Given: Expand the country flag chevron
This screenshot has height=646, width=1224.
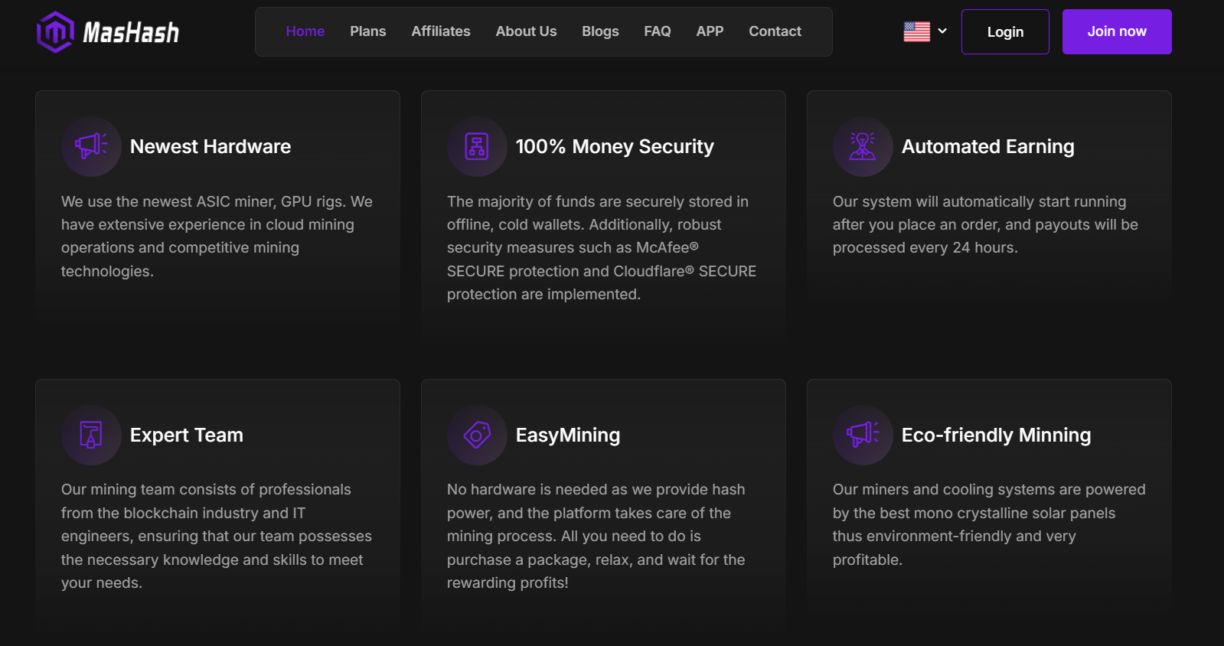Looking at the screenshot, I should [940, 31].
